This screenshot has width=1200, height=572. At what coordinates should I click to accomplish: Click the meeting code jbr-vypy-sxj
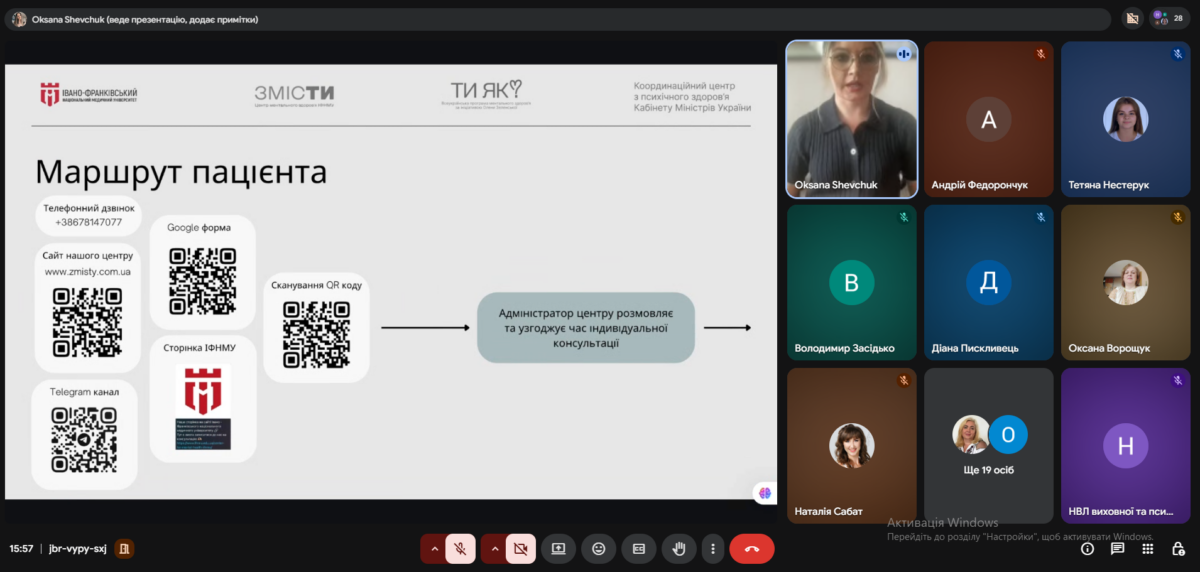point(76,548)
